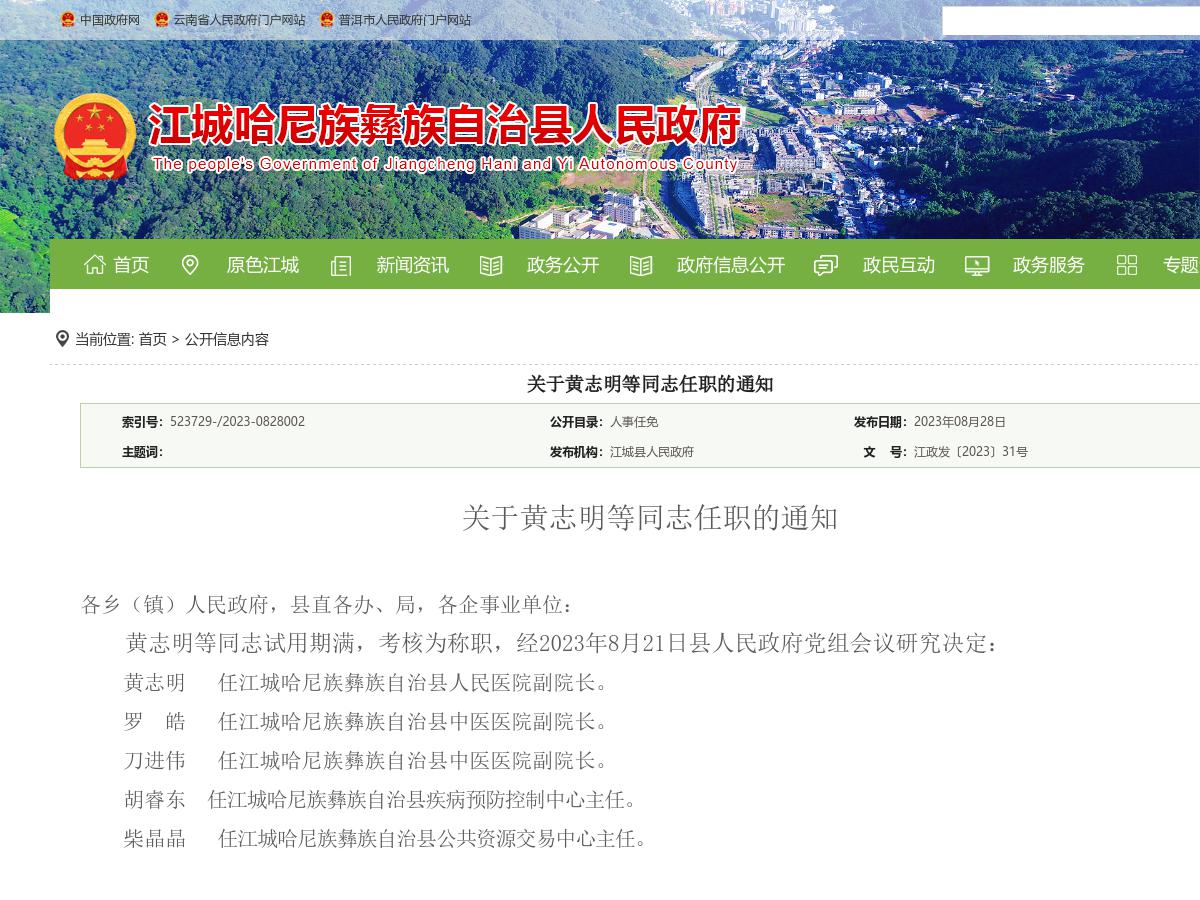
Task: Click the pages icon beside 政府信息公开
Action: [640, 265]
